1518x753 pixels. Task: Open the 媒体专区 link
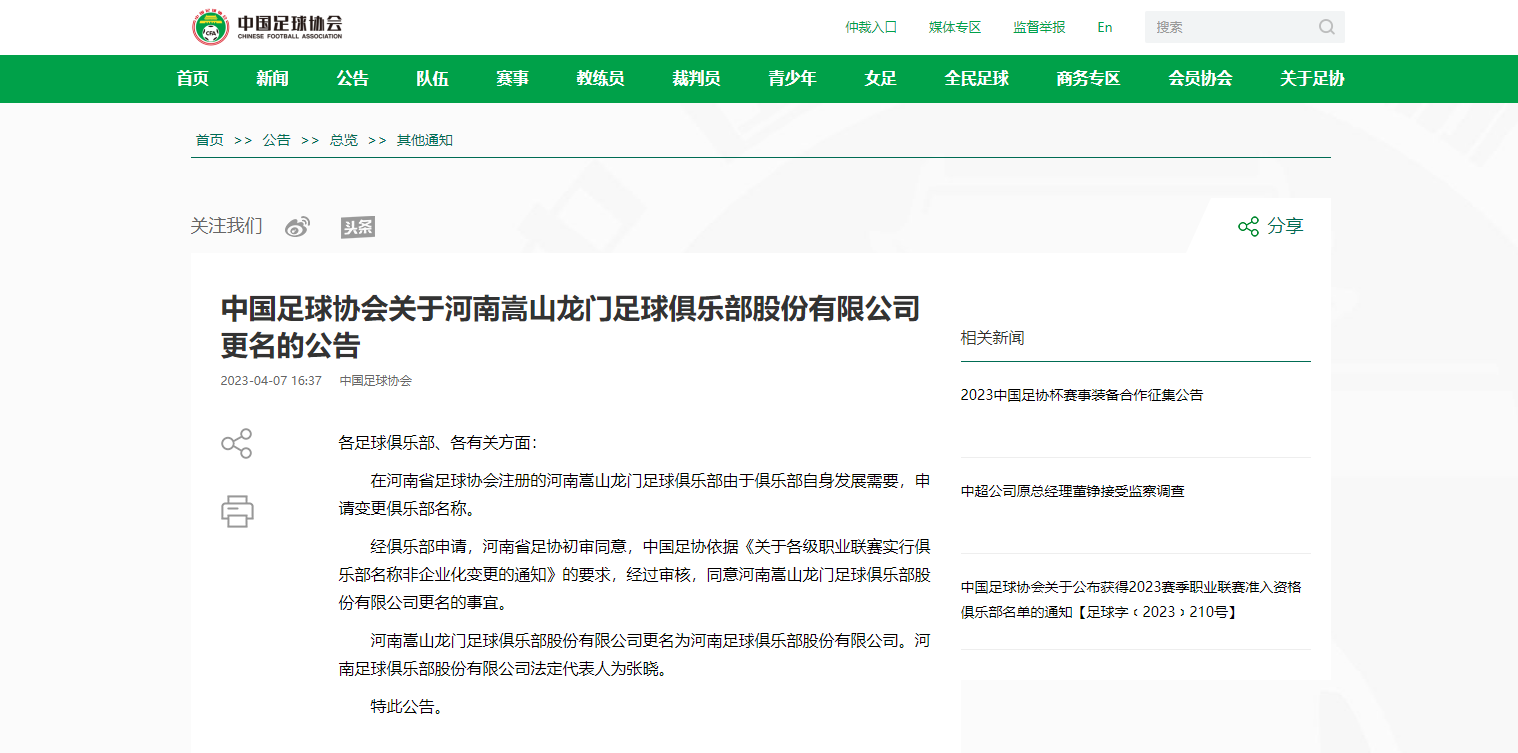(955, 28)
